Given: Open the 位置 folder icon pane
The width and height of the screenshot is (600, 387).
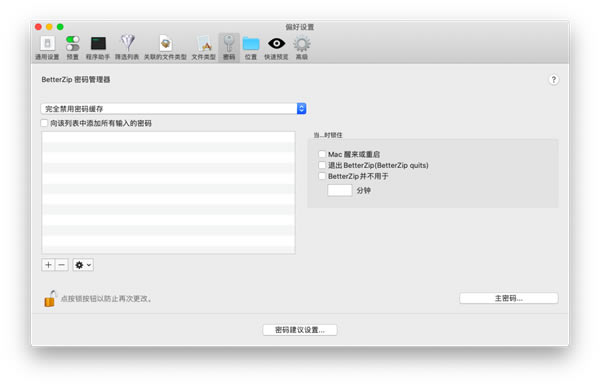Looking at the screenshot, I should [x=251, y=48].
